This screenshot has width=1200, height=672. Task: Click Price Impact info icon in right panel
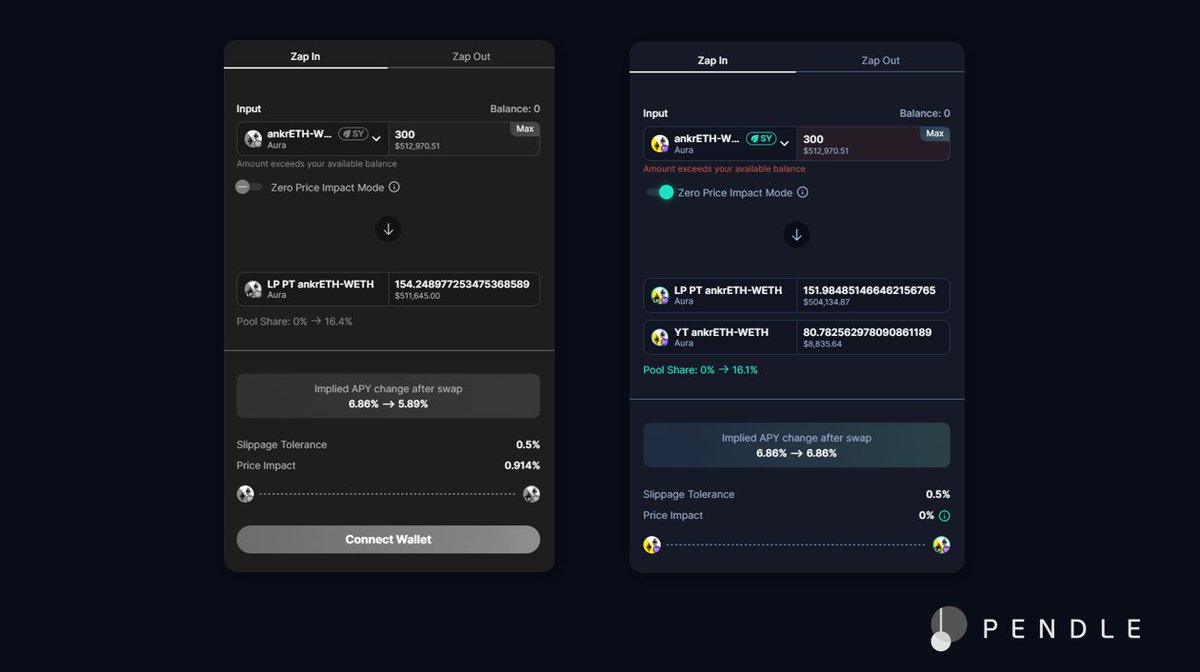944,516
